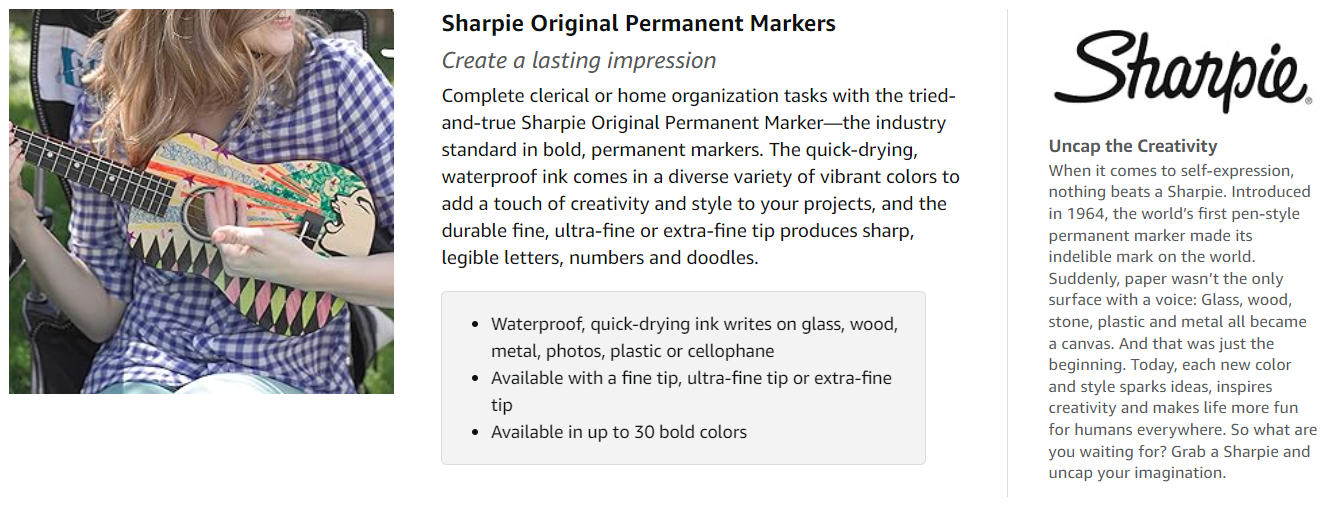Screen dimensions: 1339x514
Task: Click the vertical divider beside the Sharpie logo
Action: 1007,250
